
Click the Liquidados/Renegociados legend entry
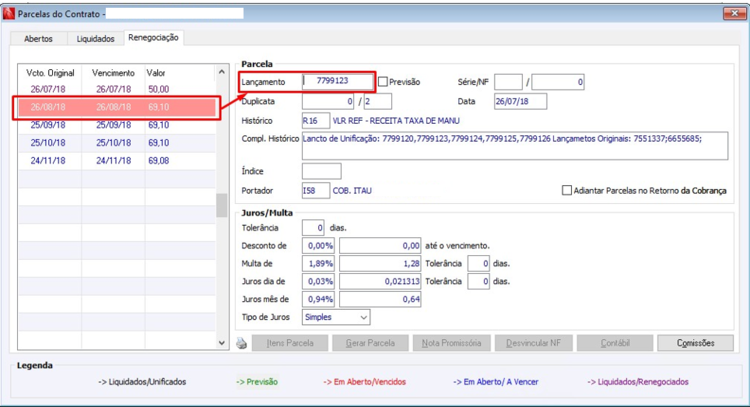coord(638,382)
